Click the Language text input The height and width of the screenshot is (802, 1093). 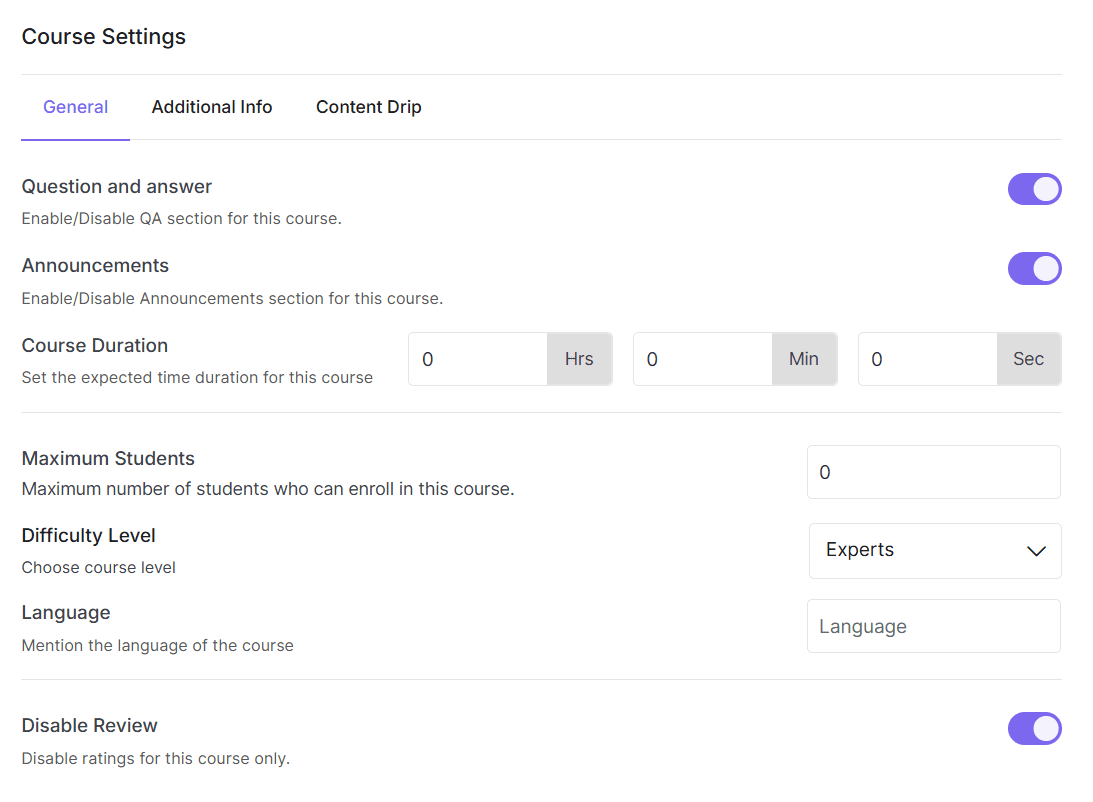point(933,626)
